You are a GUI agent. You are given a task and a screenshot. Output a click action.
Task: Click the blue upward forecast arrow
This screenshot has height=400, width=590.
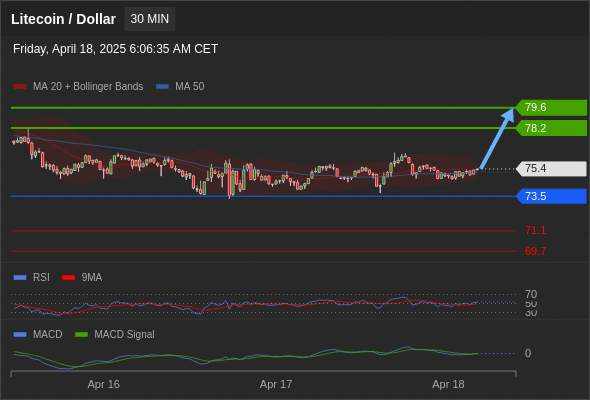[497, 139]
